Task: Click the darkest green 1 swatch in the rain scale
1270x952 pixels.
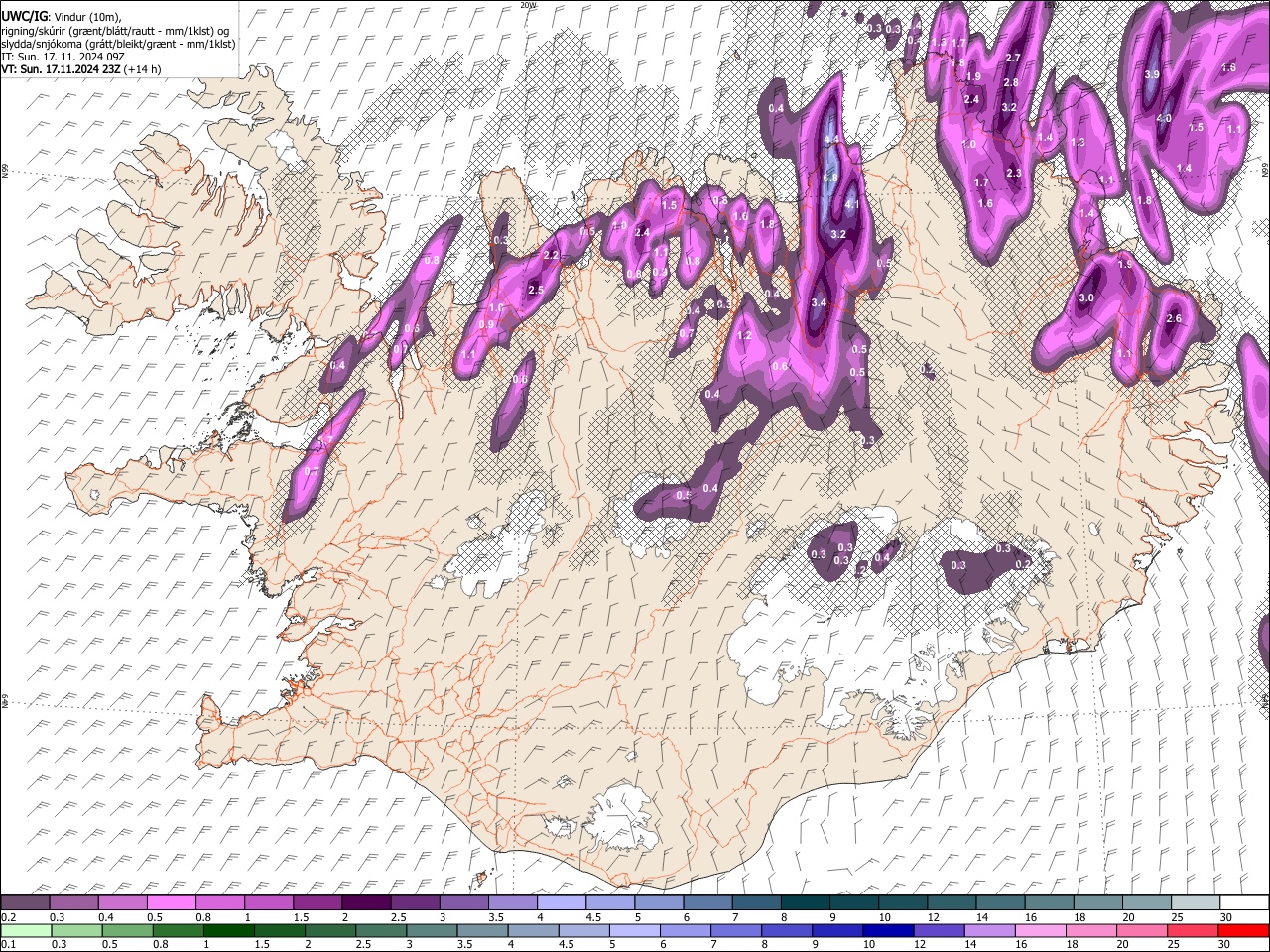Action: (x=228, y=930)
